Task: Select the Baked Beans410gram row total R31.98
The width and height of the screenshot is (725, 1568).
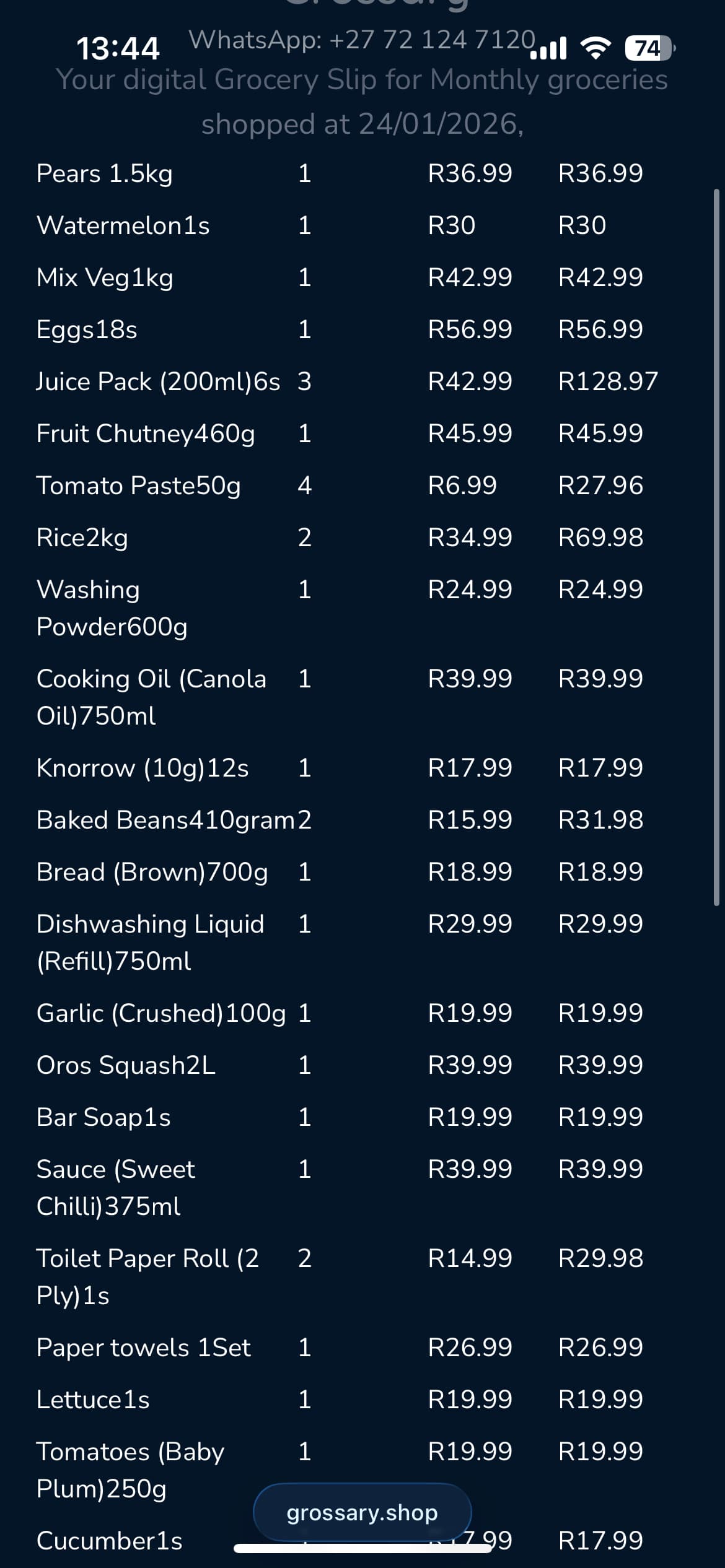Action: 600,820
